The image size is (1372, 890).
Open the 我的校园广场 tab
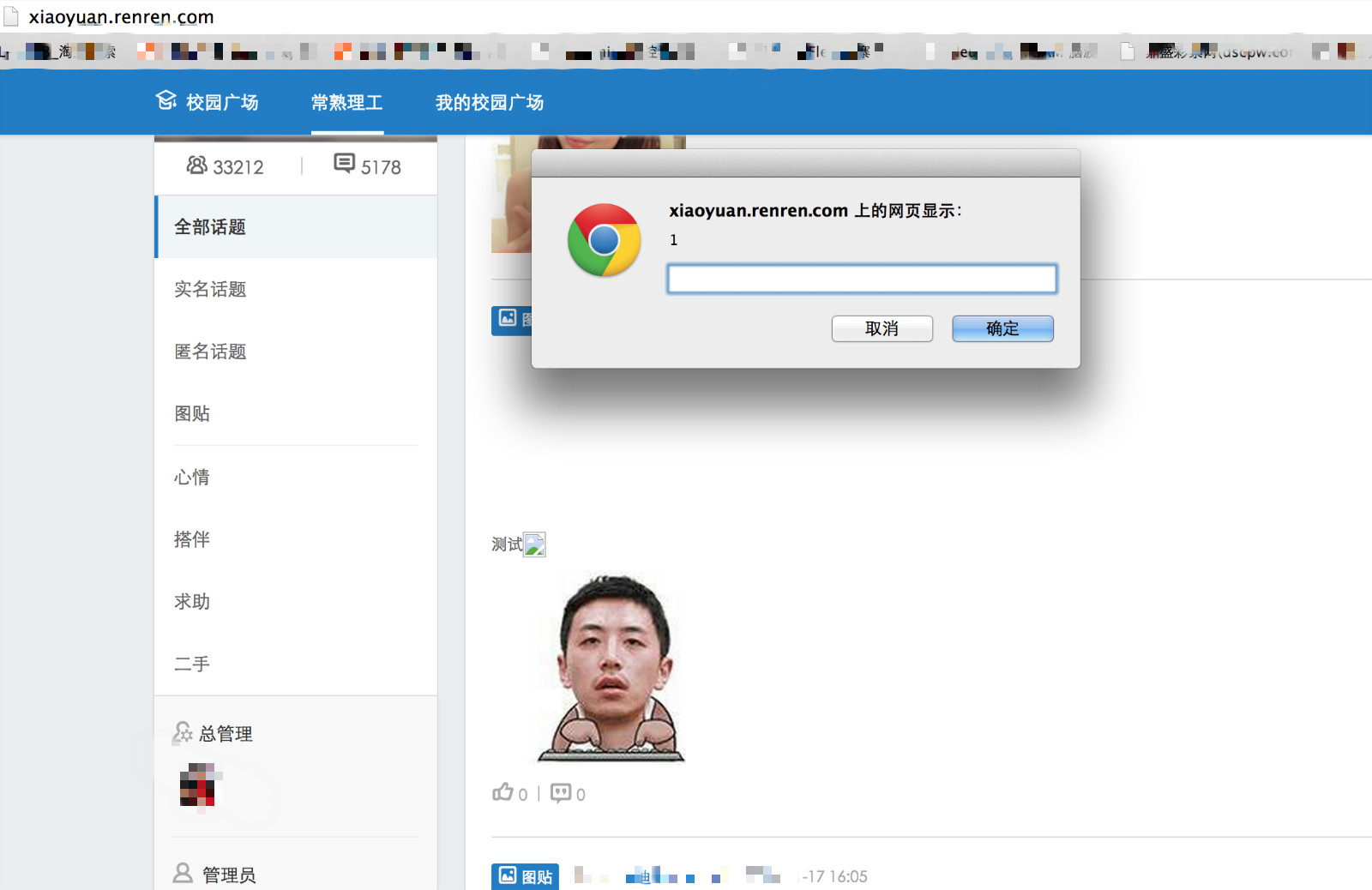pos(489,102)
